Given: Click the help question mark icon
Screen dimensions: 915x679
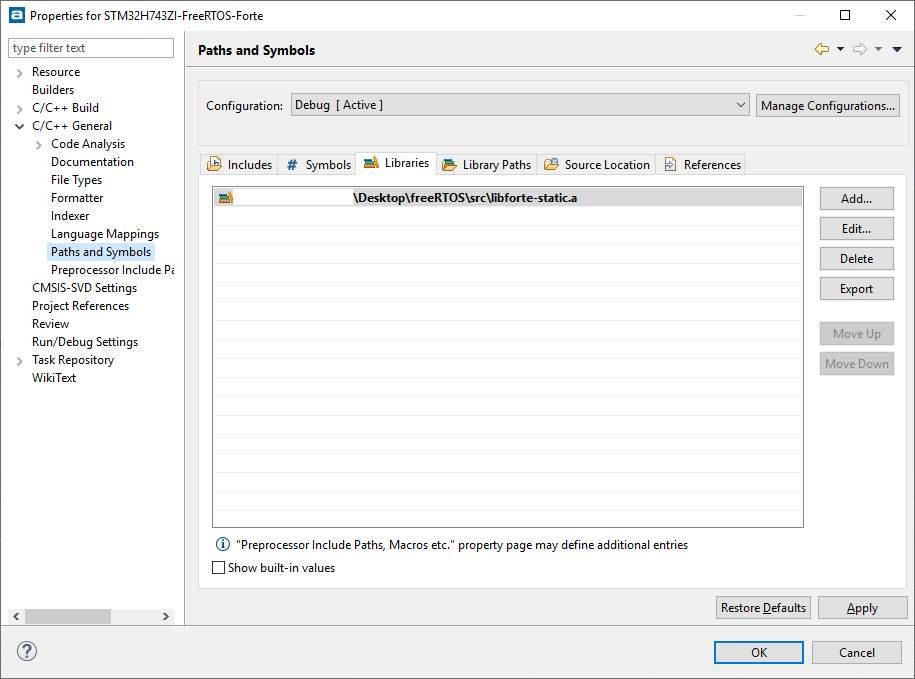Looking at the screenshot, I should click(27, 651).
